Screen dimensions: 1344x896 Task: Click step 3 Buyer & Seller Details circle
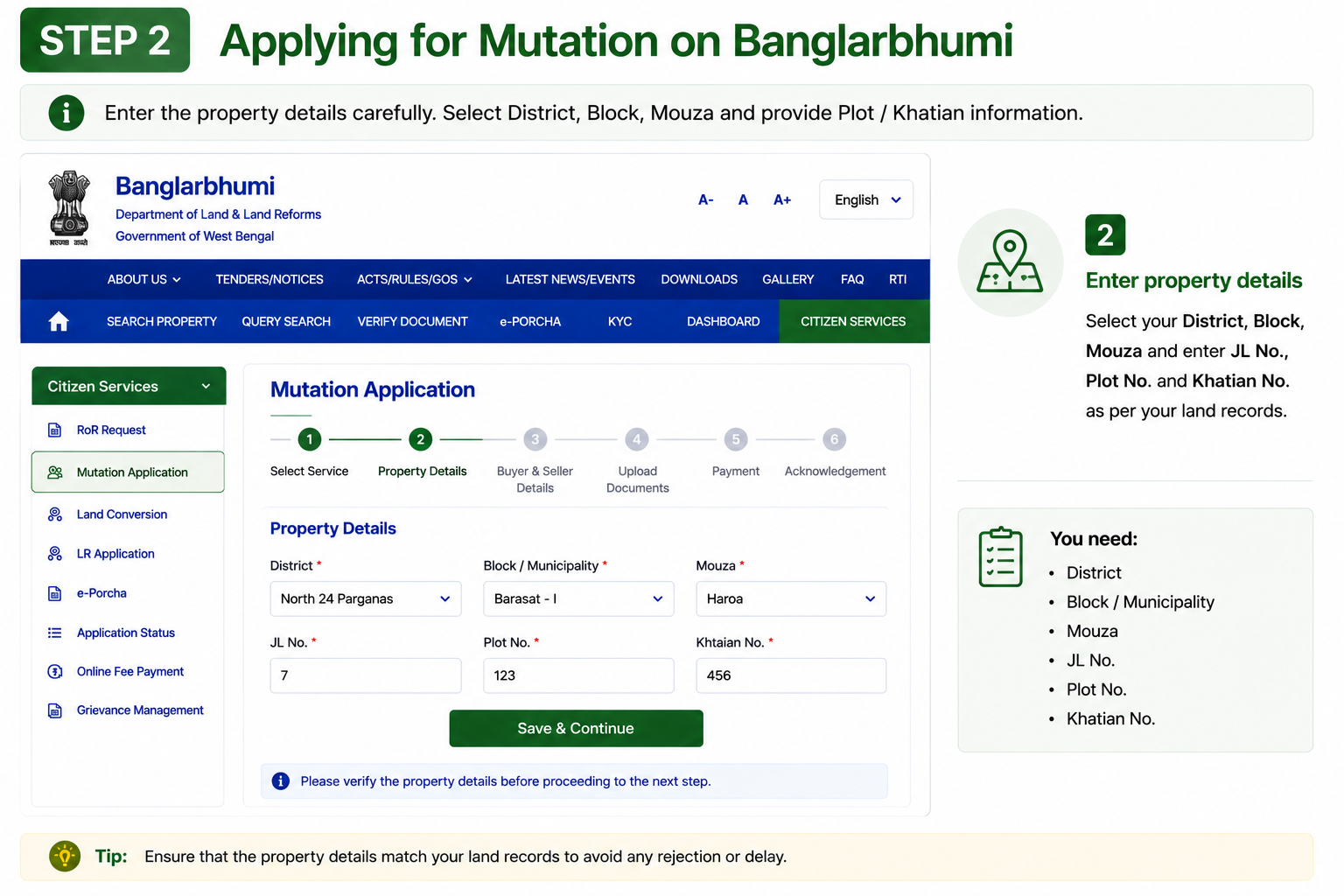pos(535,439)
